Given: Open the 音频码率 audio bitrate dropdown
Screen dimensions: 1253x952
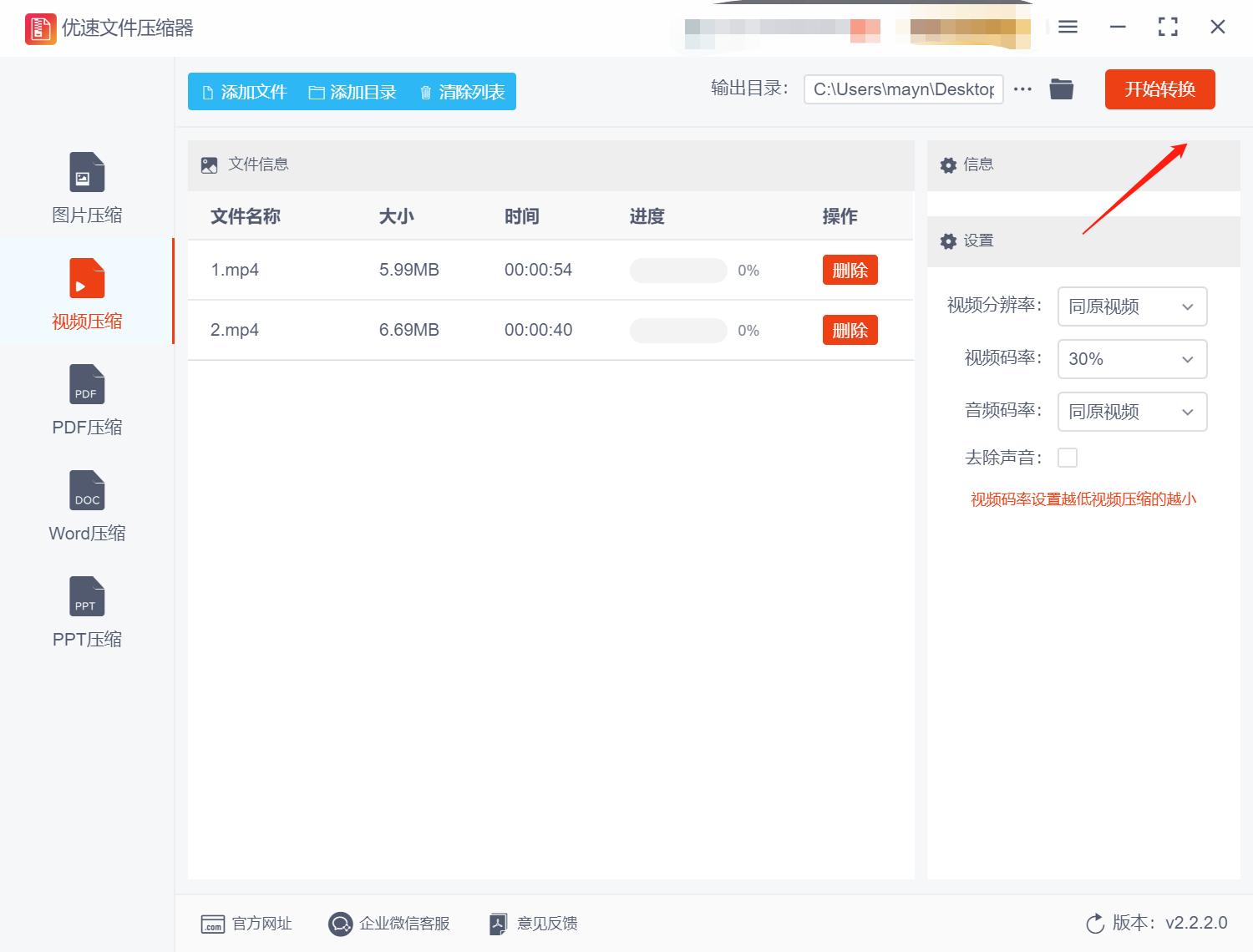Looking at the screenshot, I should pos(1132,412).
